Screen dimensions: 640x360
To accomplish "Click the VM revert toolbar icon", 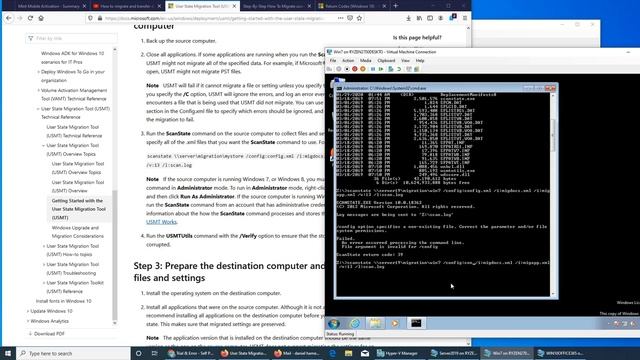I will click(x=399, y=69).
